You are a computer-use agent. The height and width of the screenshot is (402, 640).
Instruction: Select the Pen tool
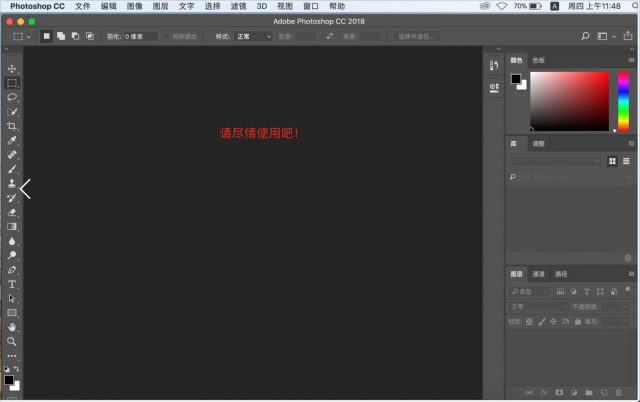click(12, 270)
